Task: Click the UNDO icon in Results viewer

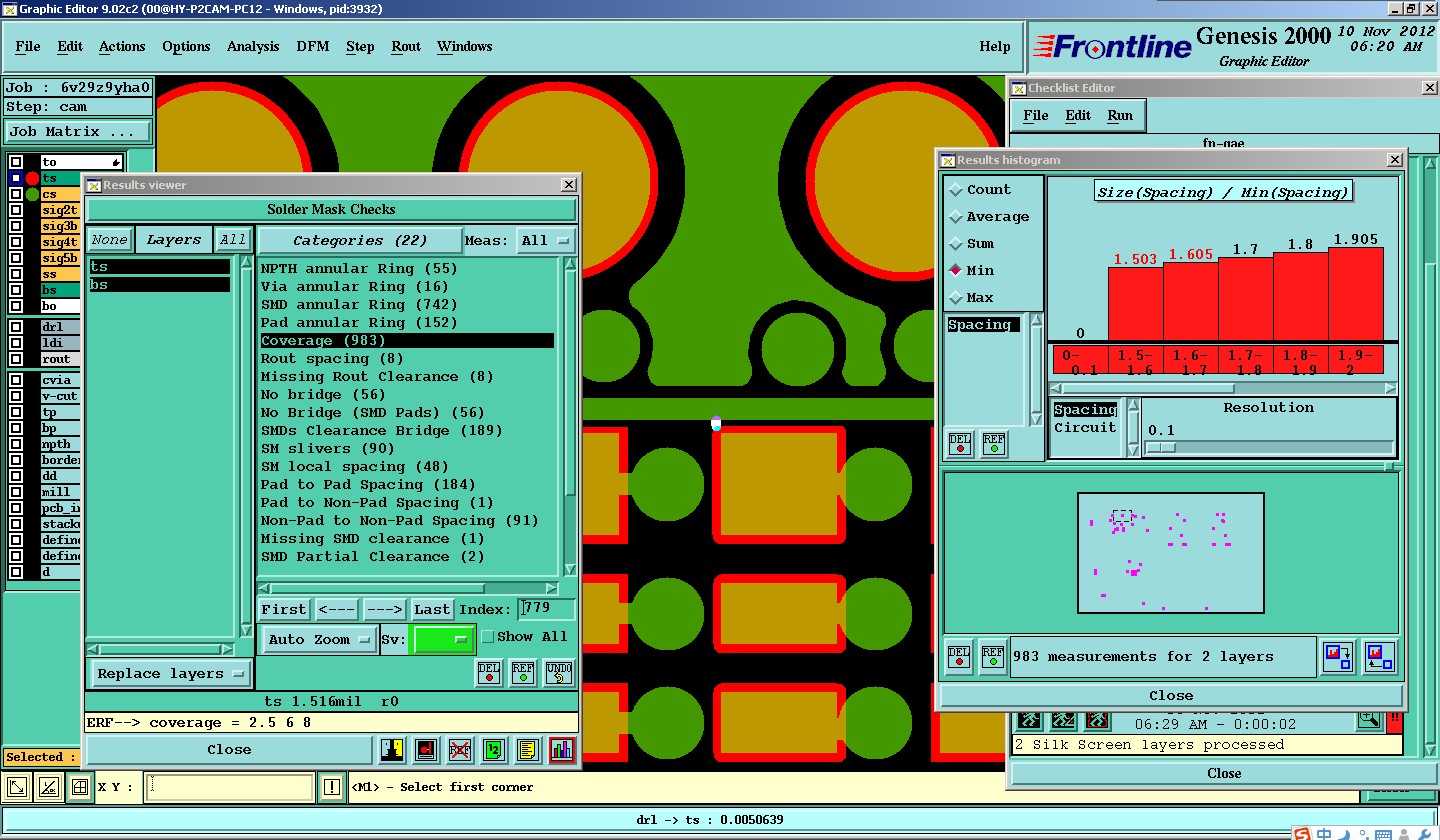Action: click(x=559, y=673)
